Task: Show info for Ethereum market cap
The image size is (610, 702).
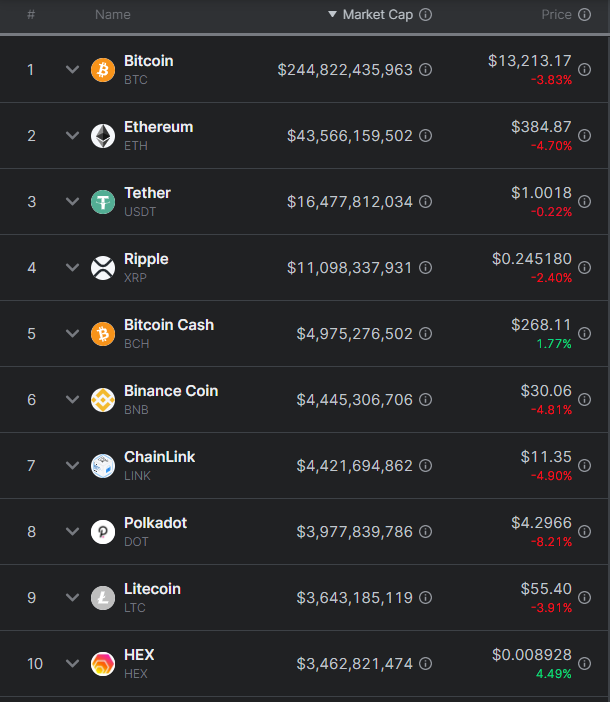Action: (x=426, y=136)
